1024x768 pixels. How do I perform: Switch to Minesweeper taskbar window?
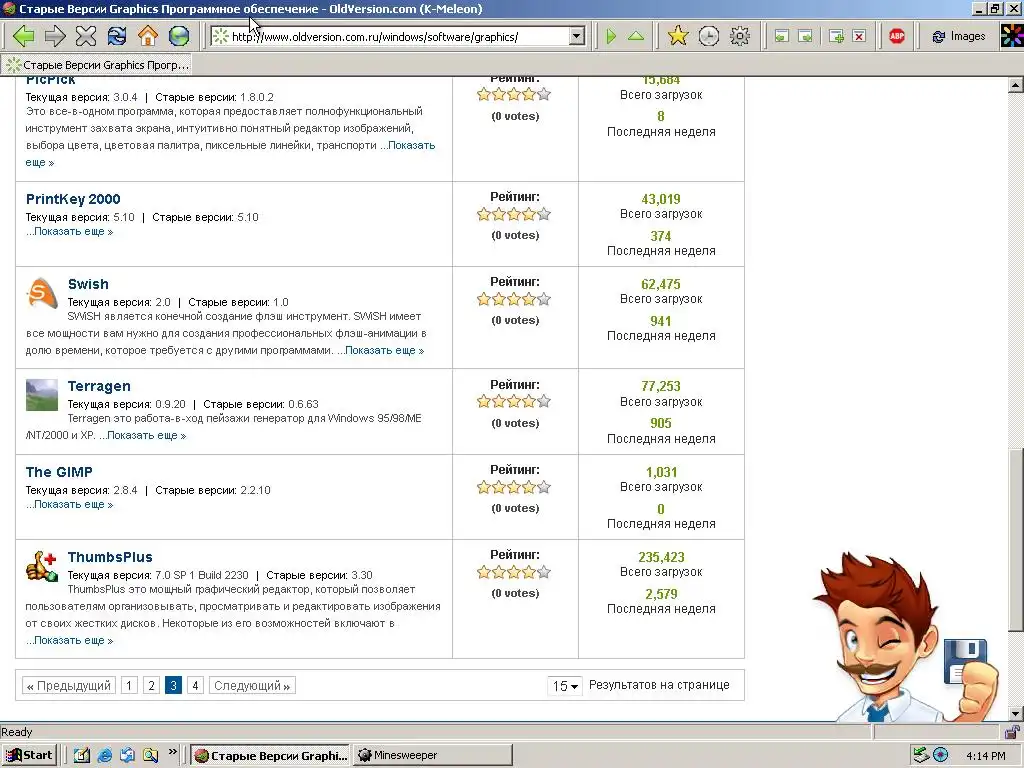click(x=432, y=756)
